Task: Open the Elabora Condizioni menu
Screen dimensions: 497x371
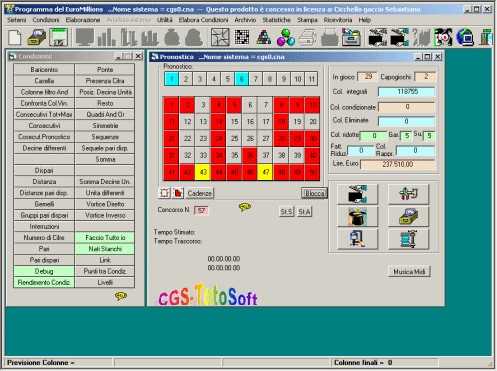Action: pos(203,20)
